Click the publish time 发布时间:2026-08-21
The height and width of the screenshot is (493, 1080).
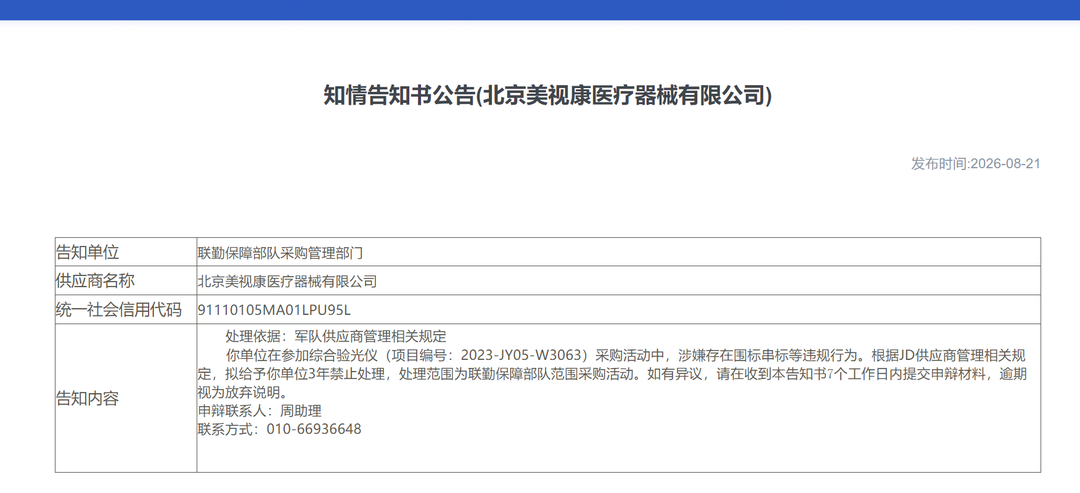pyautogui.click(x=975, y=164)
